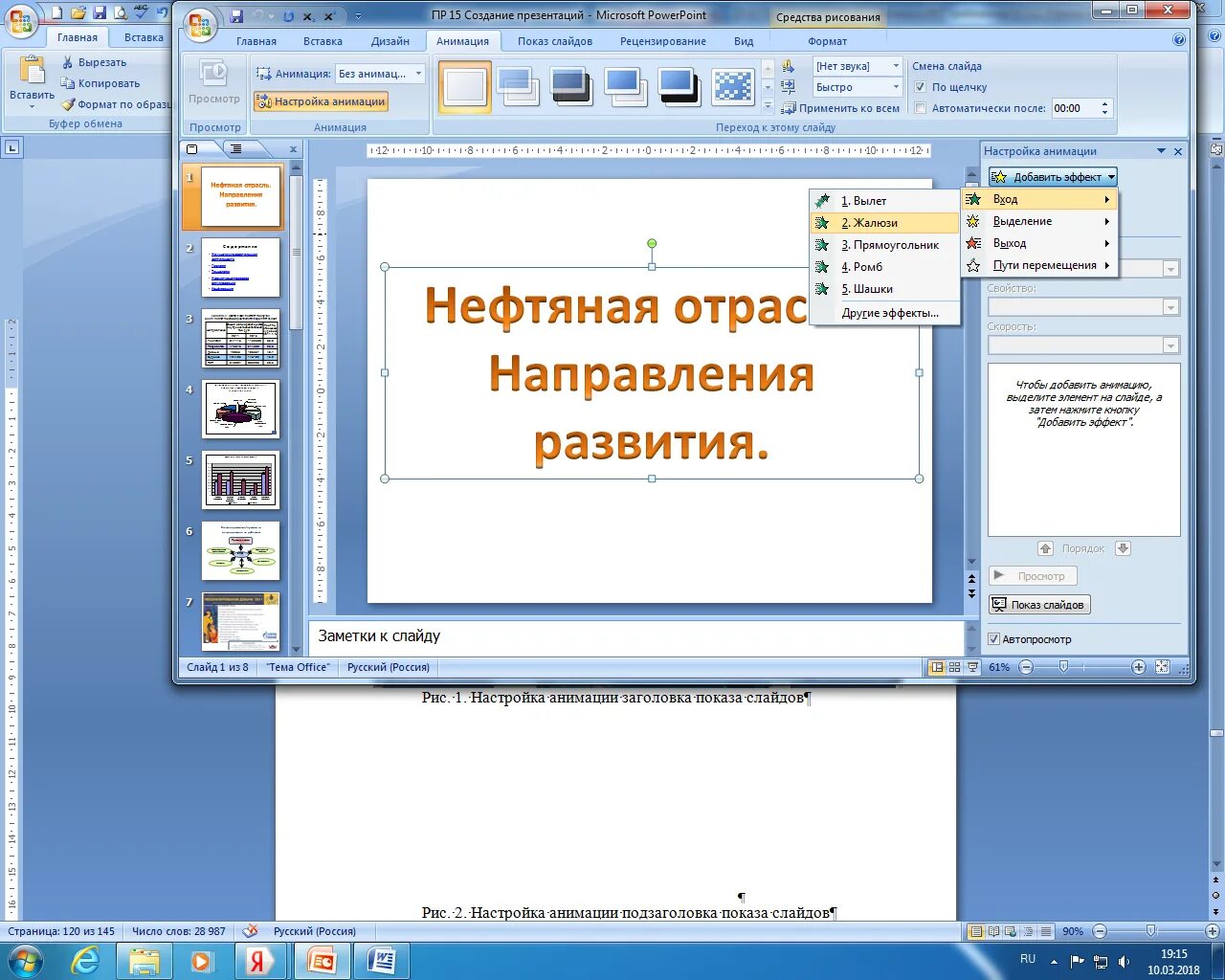Open the Вставка tab in Word window

coord(144,37)
